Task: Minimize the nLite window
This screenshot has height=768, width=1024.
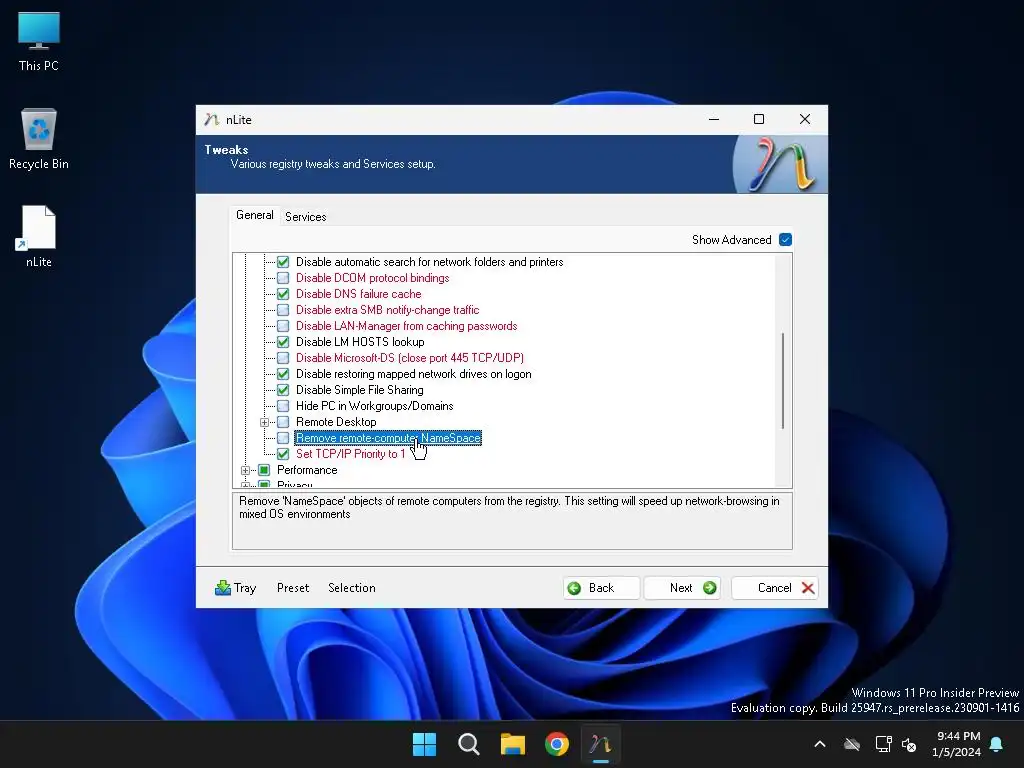Action: click(x=714, y=120)
